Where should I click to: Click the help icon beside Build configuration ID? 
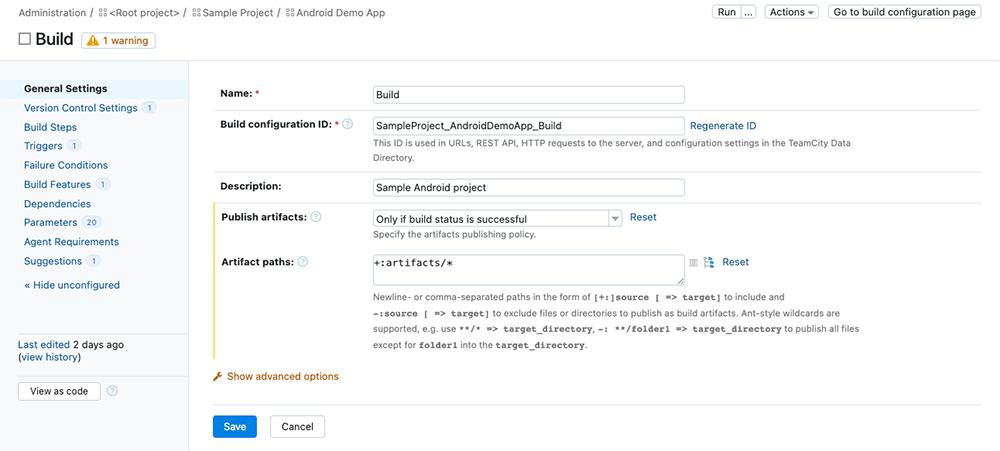(348, 125)
